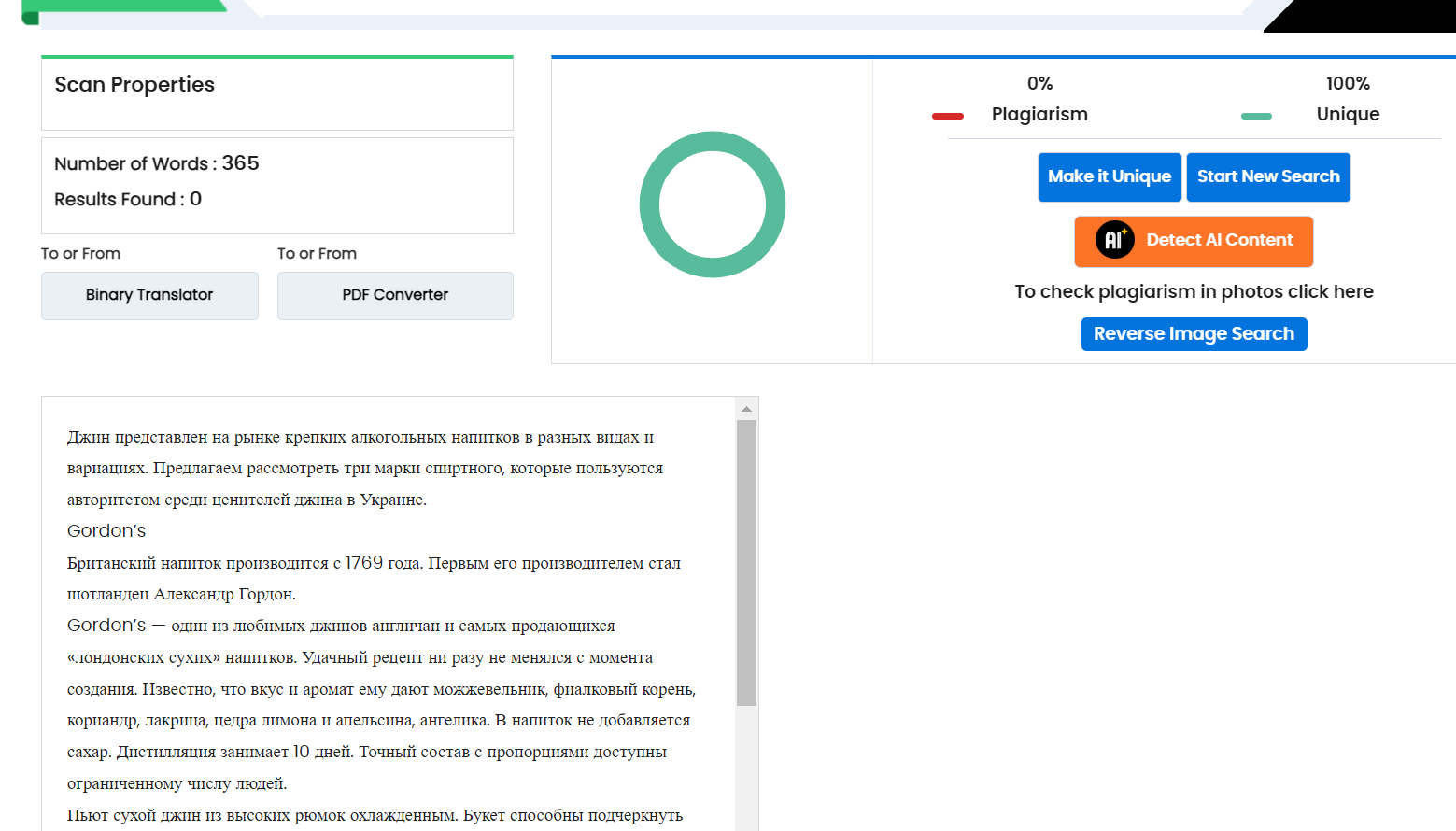Image resolution: width=1456 pixels, height=831 pixels.
Task: Start a new plagiarism search
Action: click(1267, 176)
